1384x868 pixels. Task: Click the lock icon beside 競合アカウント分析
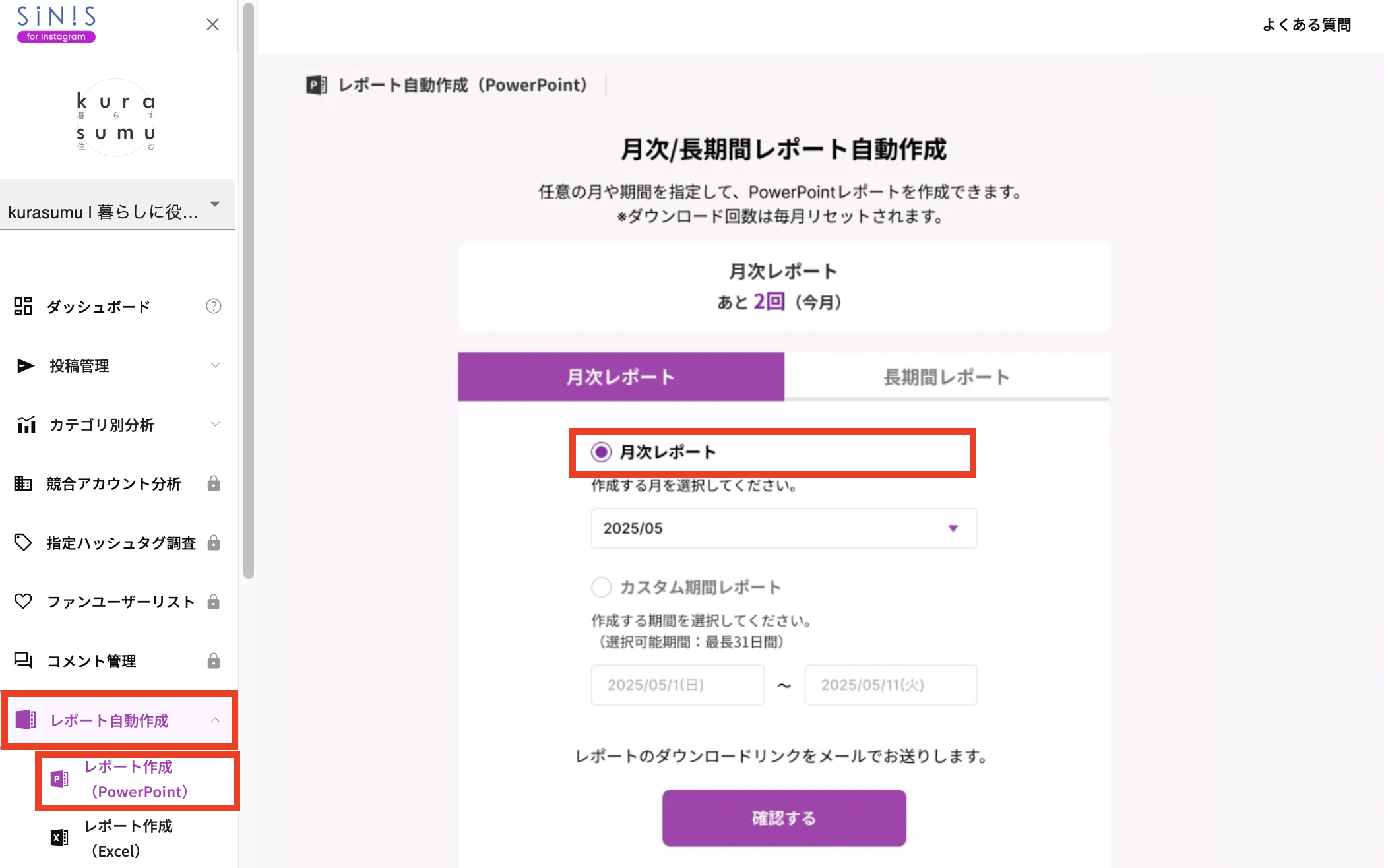[x=213, y=483]
